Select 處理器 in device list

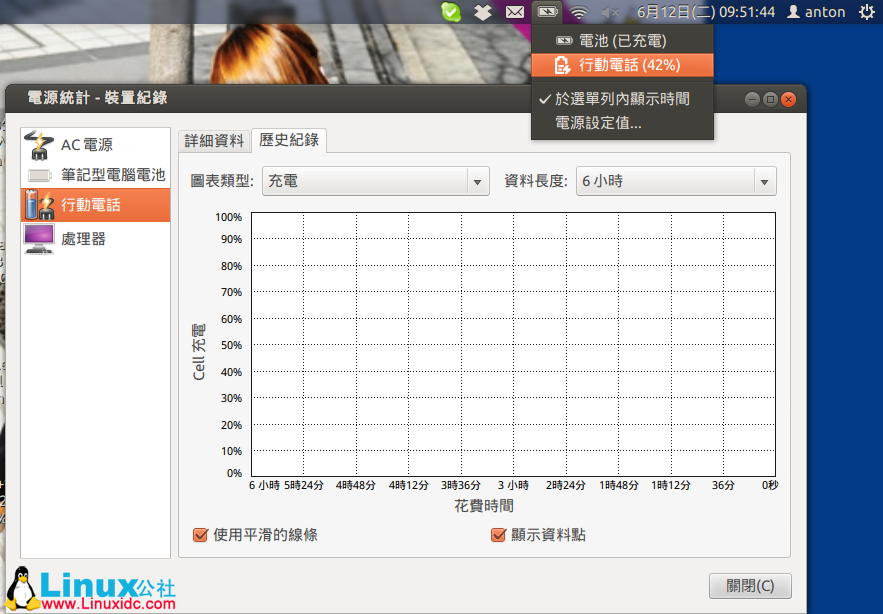pyautogui.click(x=96, y=239)
